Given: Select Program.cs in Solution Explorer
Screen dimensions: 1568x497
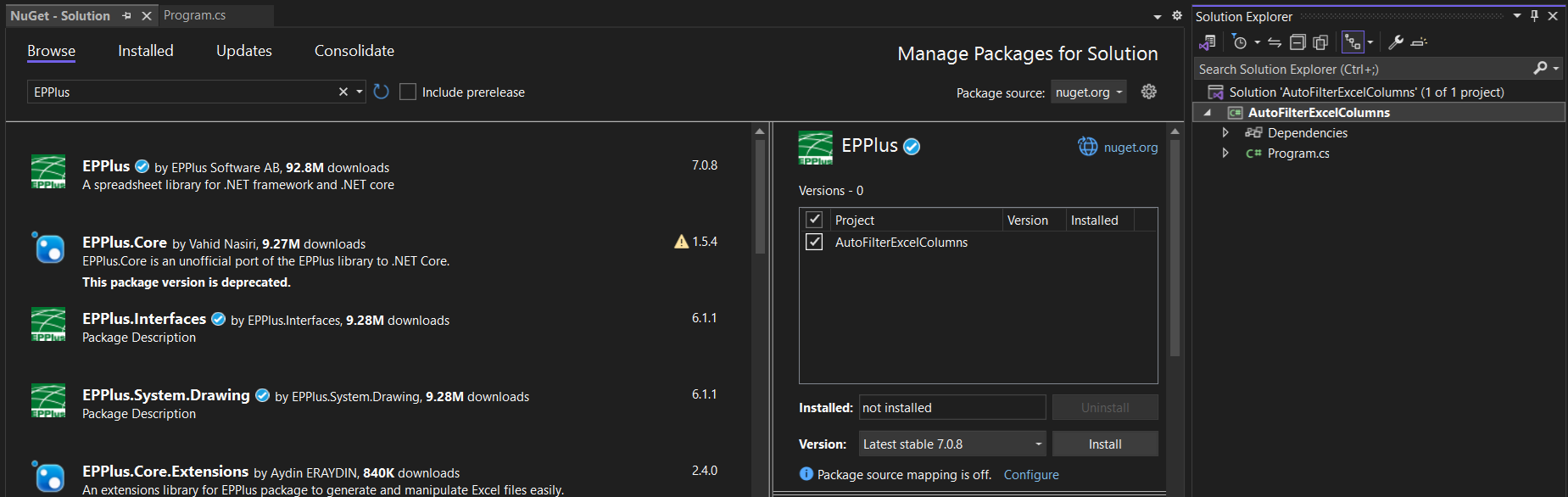Looking at the screenshot, I should (x=1298, y=154).
